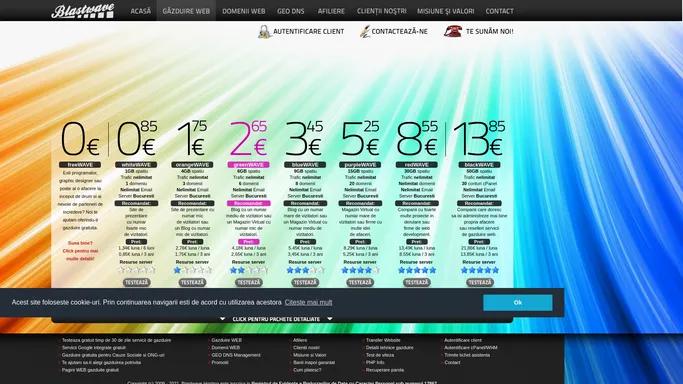Image resolution: width=683 pixels, height=384 pixels.
Task: Click the star rating under greenWAVE
Action: [x=249, y=270]
